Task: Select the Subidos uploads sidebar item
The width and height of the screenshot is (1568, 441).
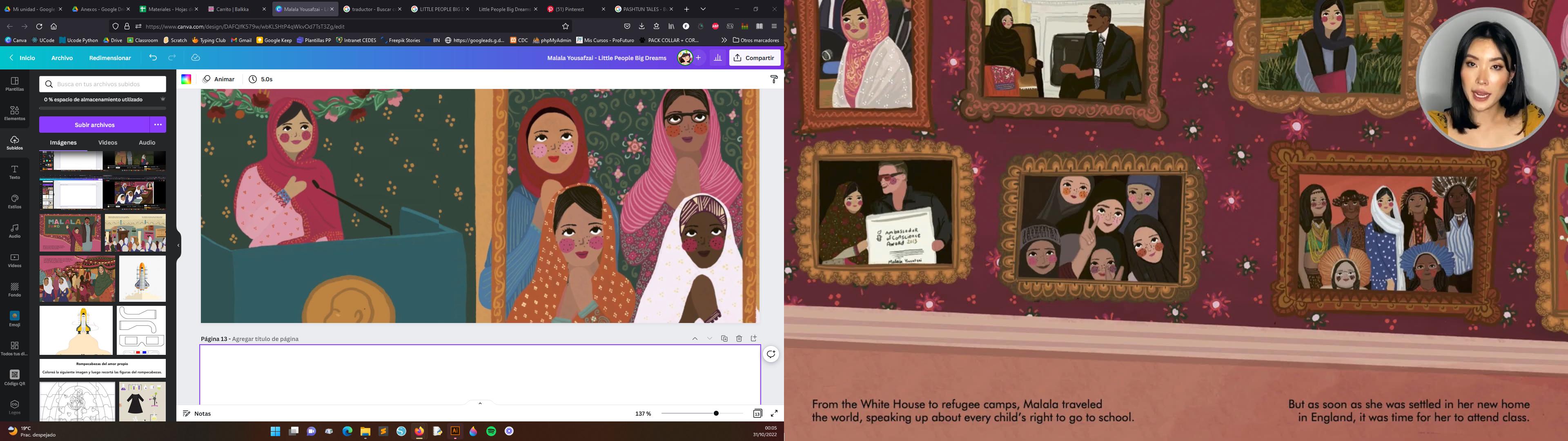Action: (15, 143)
